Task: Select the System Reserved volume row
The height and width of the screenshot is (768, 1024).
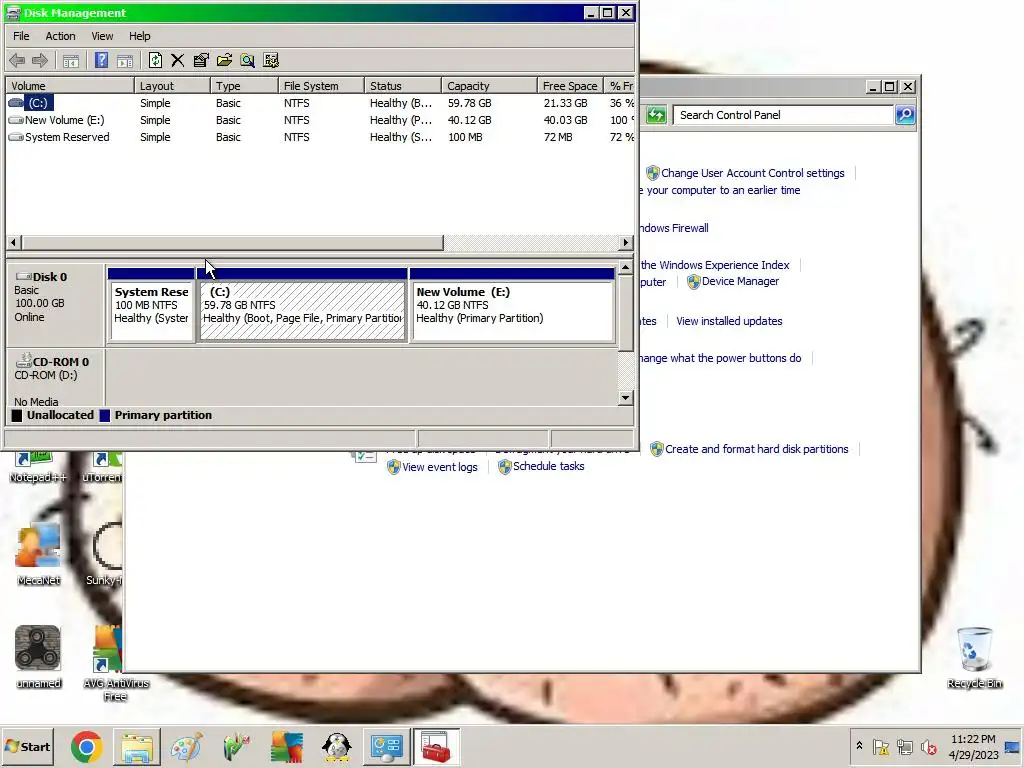Action: 320,137
